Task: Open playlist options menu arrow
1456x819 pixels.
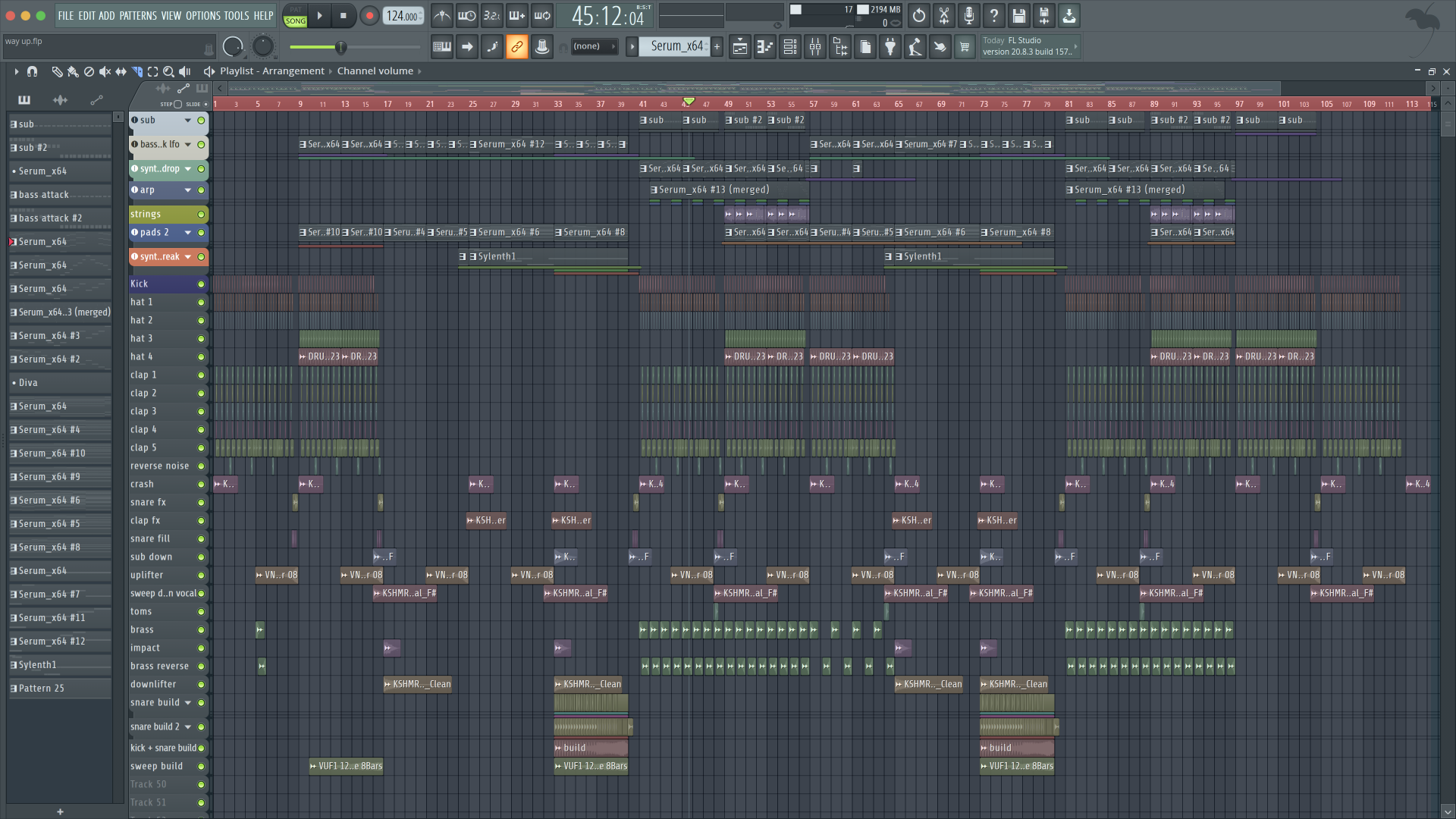Action: pyautogui.click(x=16, y=71)
